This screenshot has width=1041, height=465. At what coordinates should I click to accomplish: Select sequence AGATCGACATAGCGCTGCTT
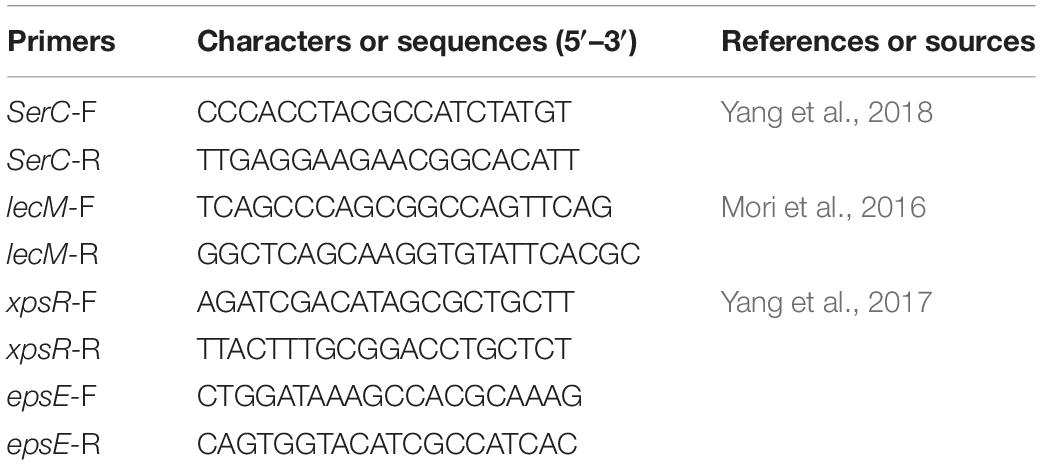pyautogui.click(x=385, y=303)
